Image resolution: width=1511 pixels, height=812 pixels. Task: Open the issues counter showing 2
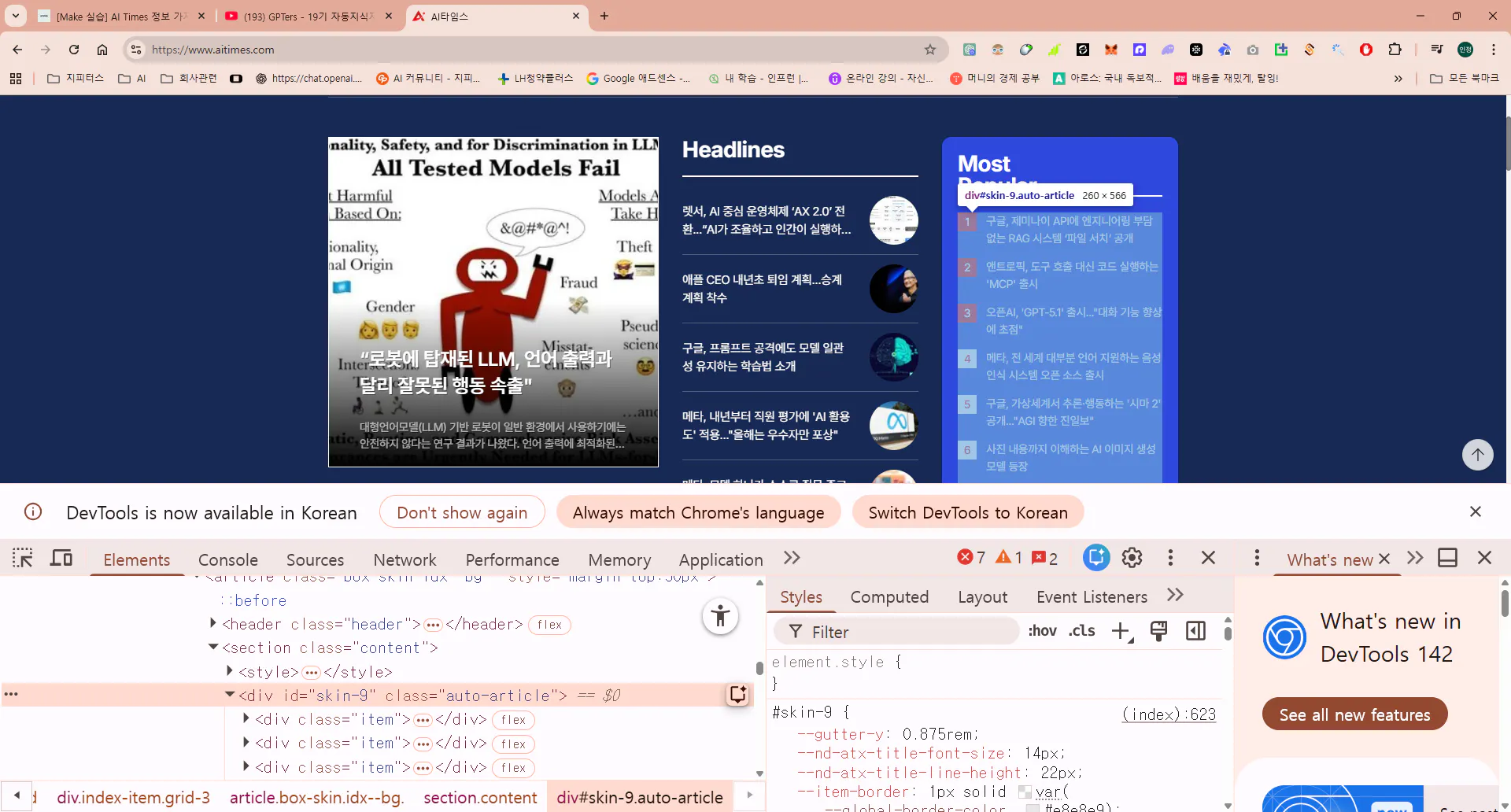(1045, 558)
